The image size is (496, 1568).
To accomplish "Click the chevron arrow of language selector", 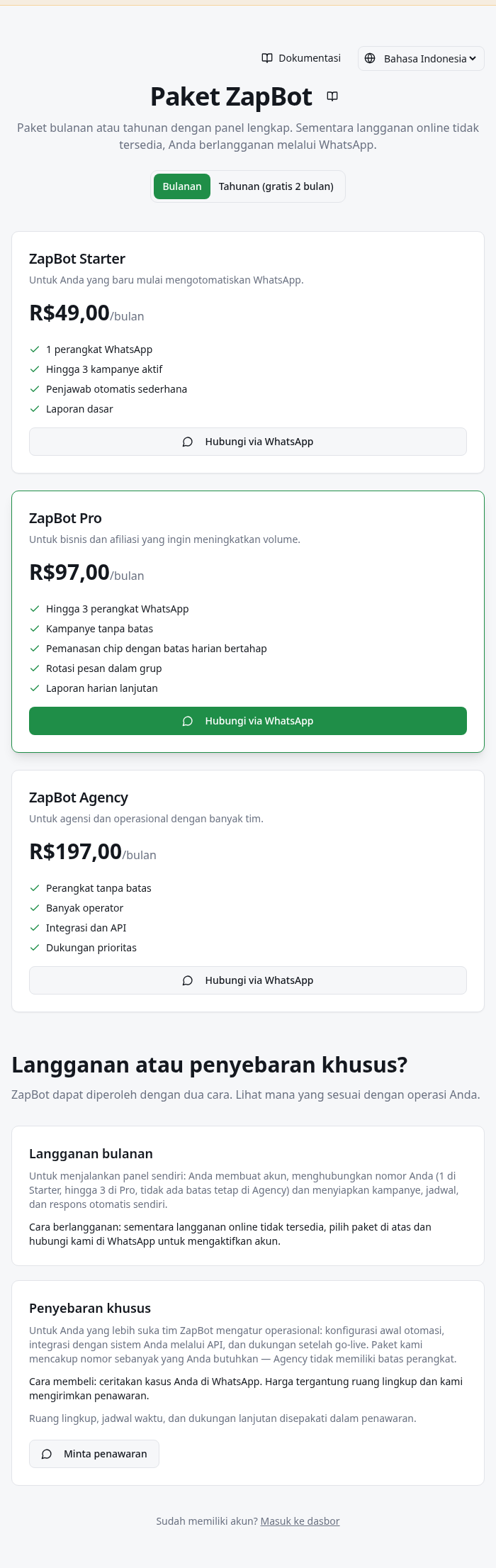I will pos(473,59).
